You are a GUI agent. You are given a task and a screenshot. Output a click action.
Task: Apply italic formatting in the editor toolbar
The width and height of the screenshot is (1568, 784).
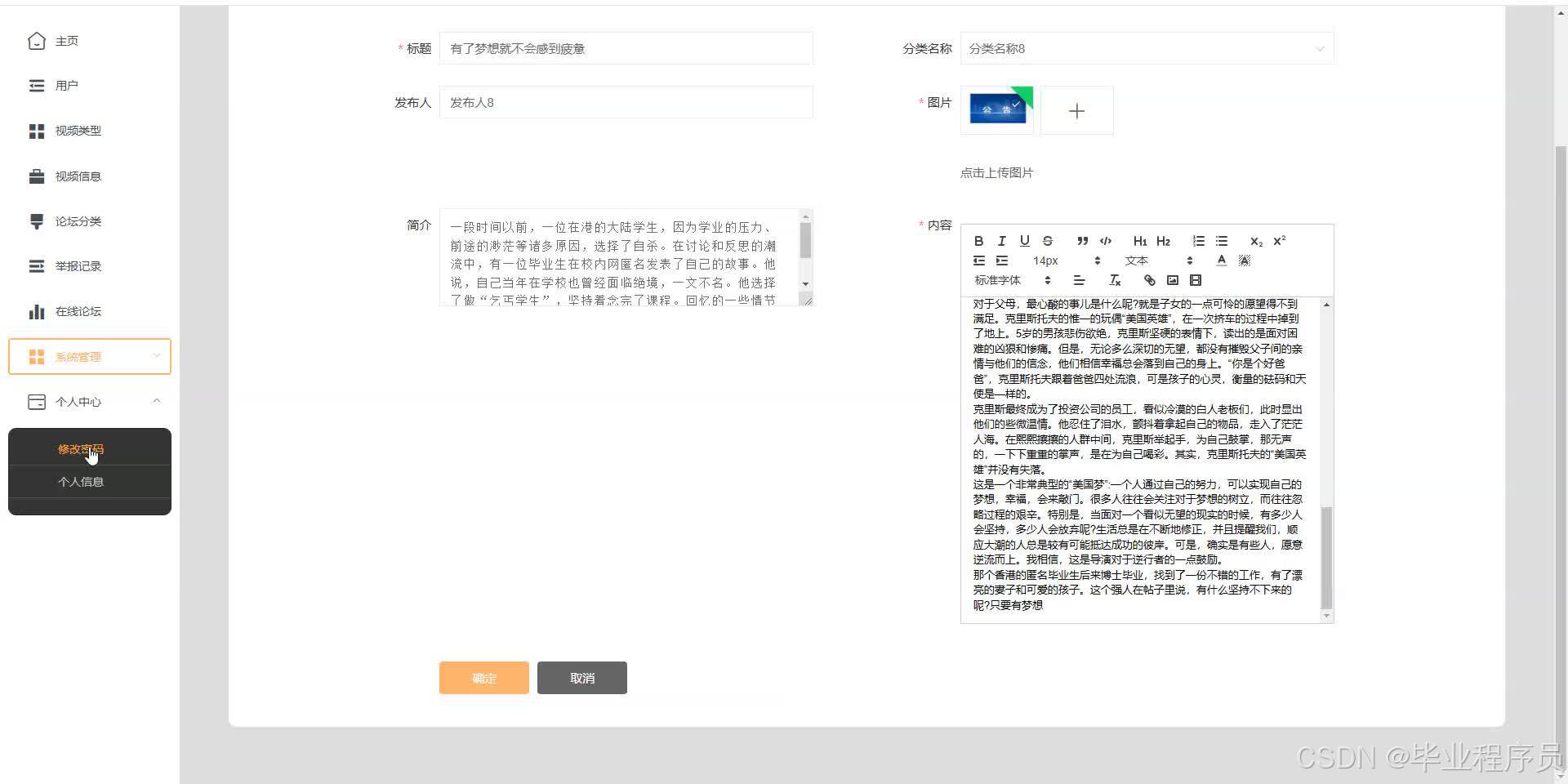[x=1002, y=241]
